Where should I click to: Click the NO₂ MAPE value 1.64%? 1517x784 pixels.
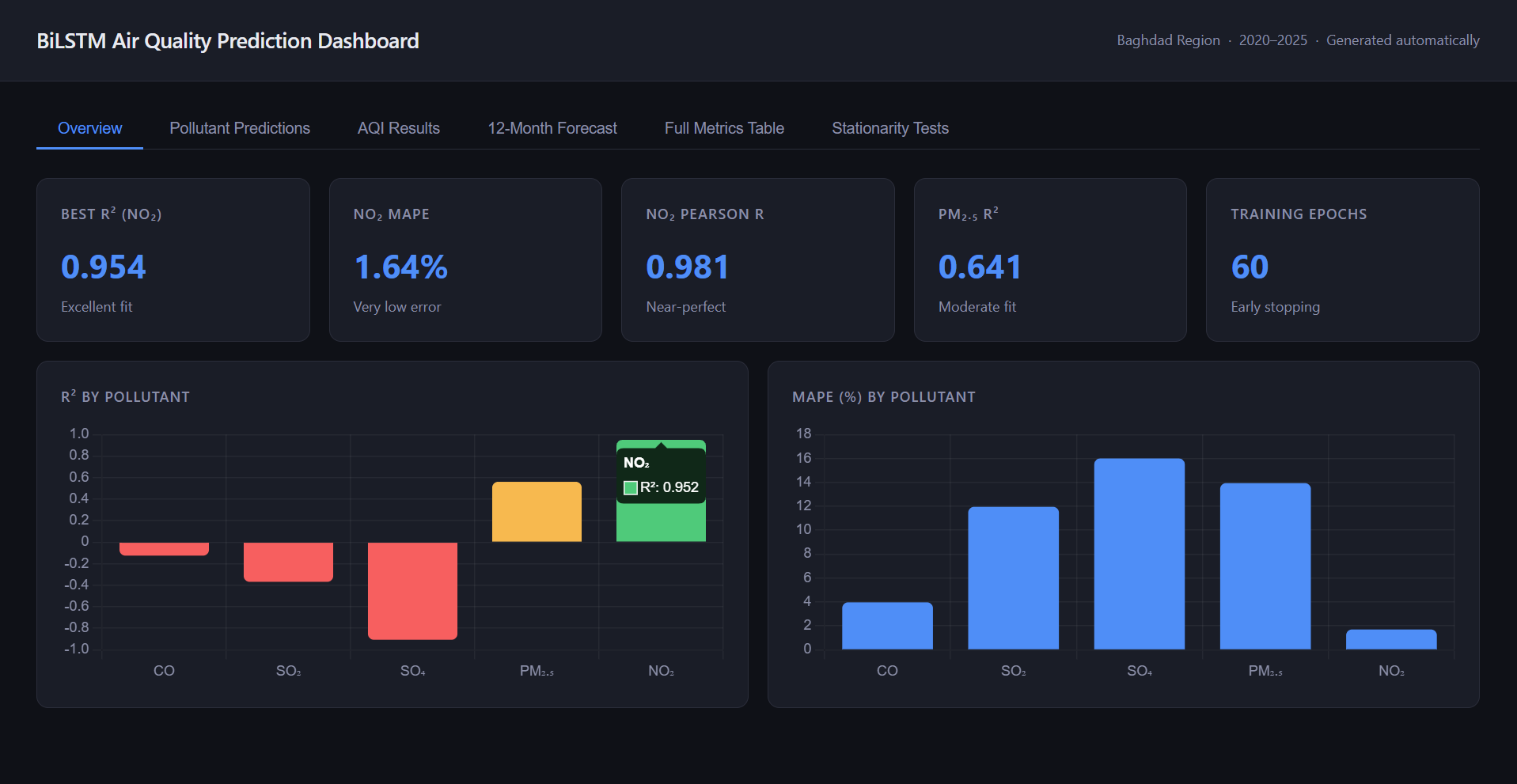pyautogui.click(x=400, y=267)
